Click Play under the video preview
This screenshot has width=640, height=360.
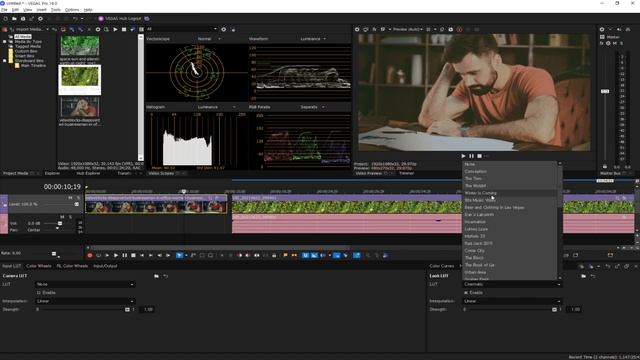click(463, 156)
